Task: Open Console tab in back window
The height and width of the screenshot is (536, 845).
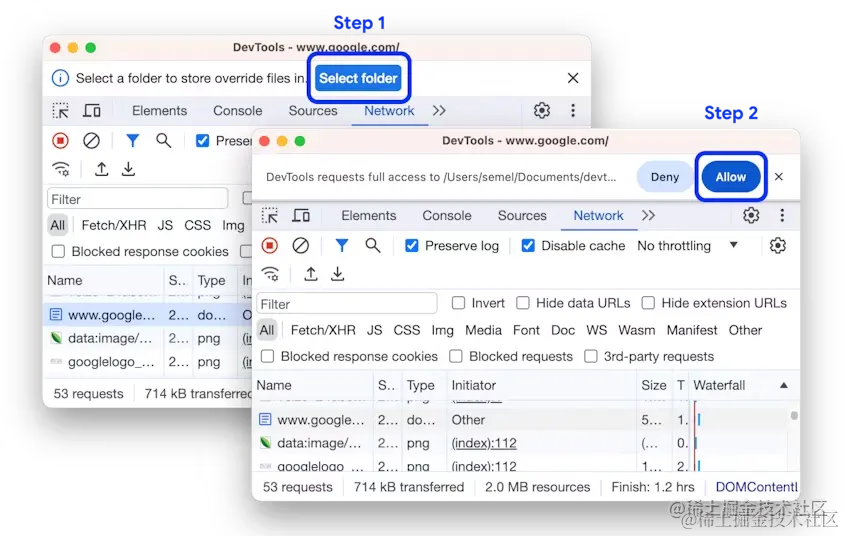Action: [238, 110]
